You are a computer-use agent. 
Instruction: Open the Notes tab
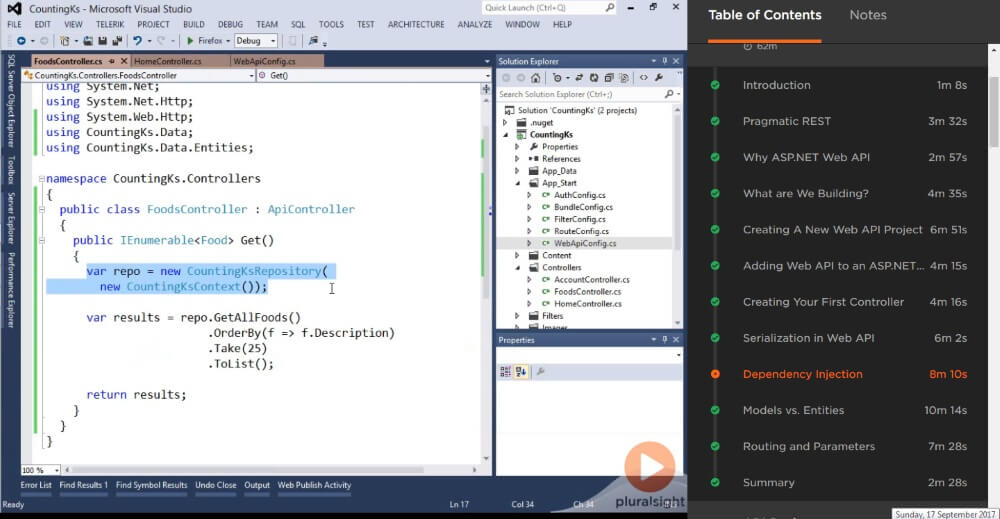(x=867, y=15)
